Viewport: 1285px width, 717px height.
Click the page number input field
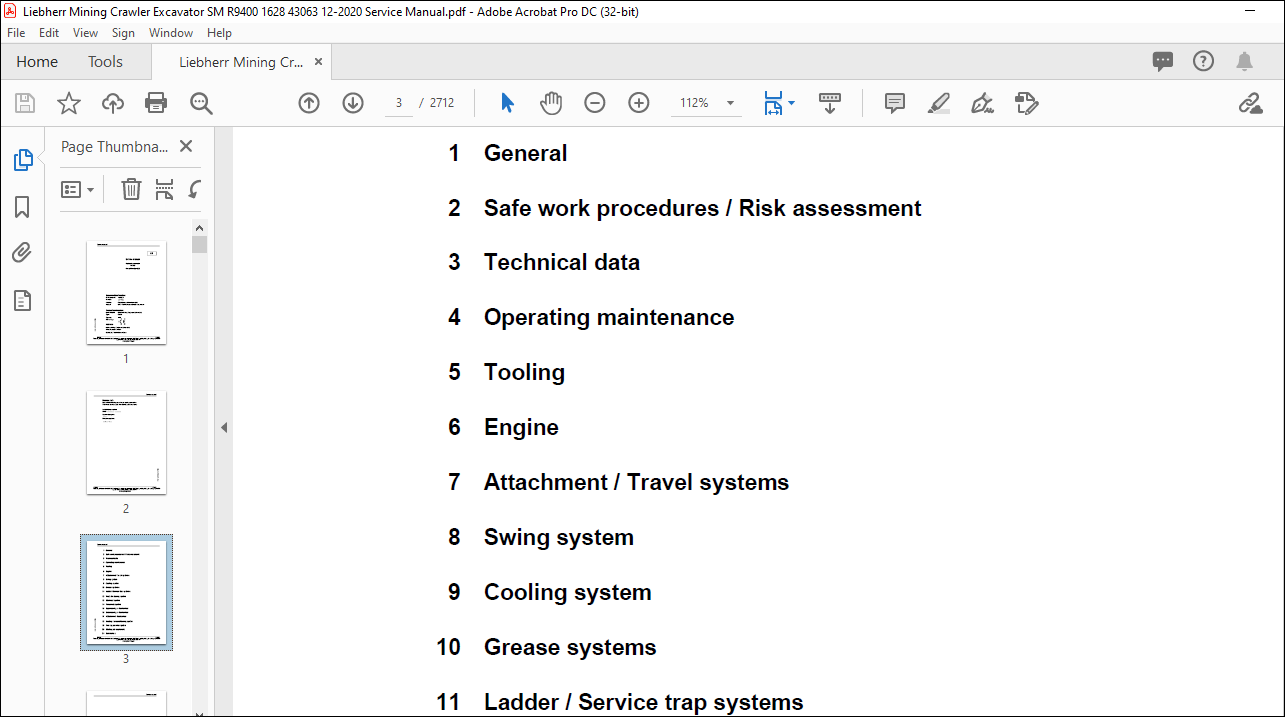coord(399,103)
